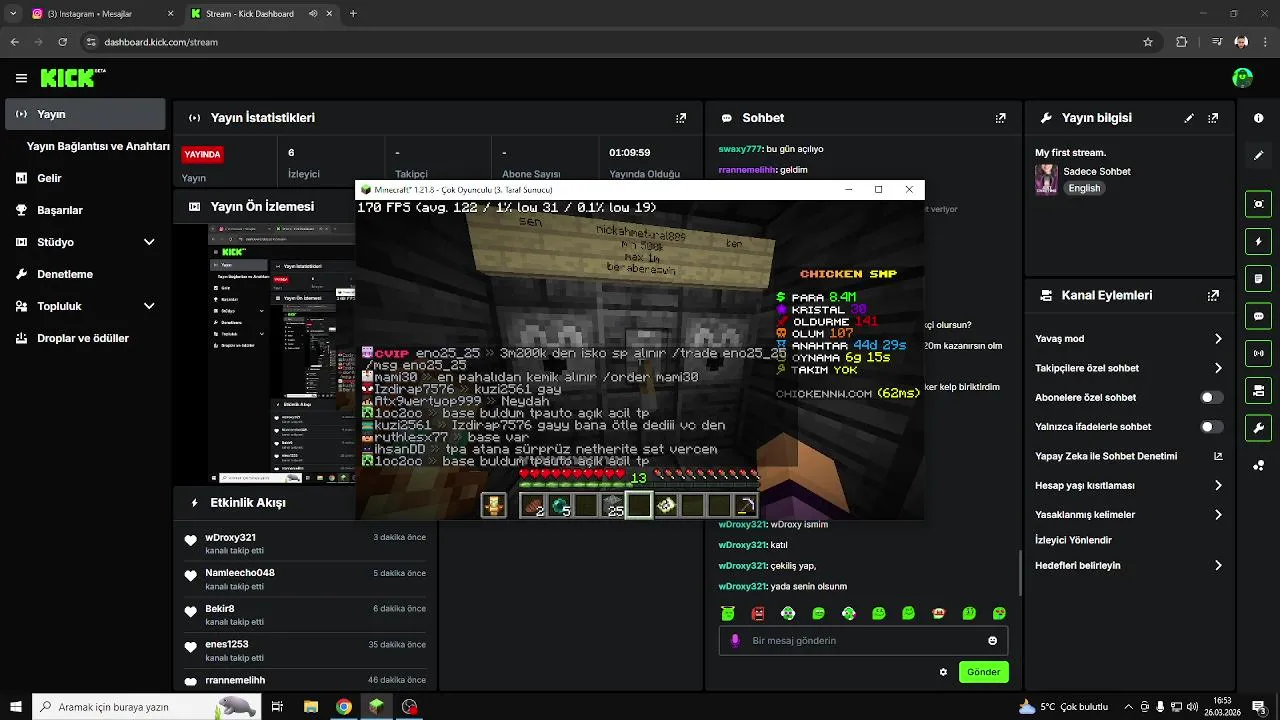Click the KICK logo
1280x720 pixels.
pos(69,78)
